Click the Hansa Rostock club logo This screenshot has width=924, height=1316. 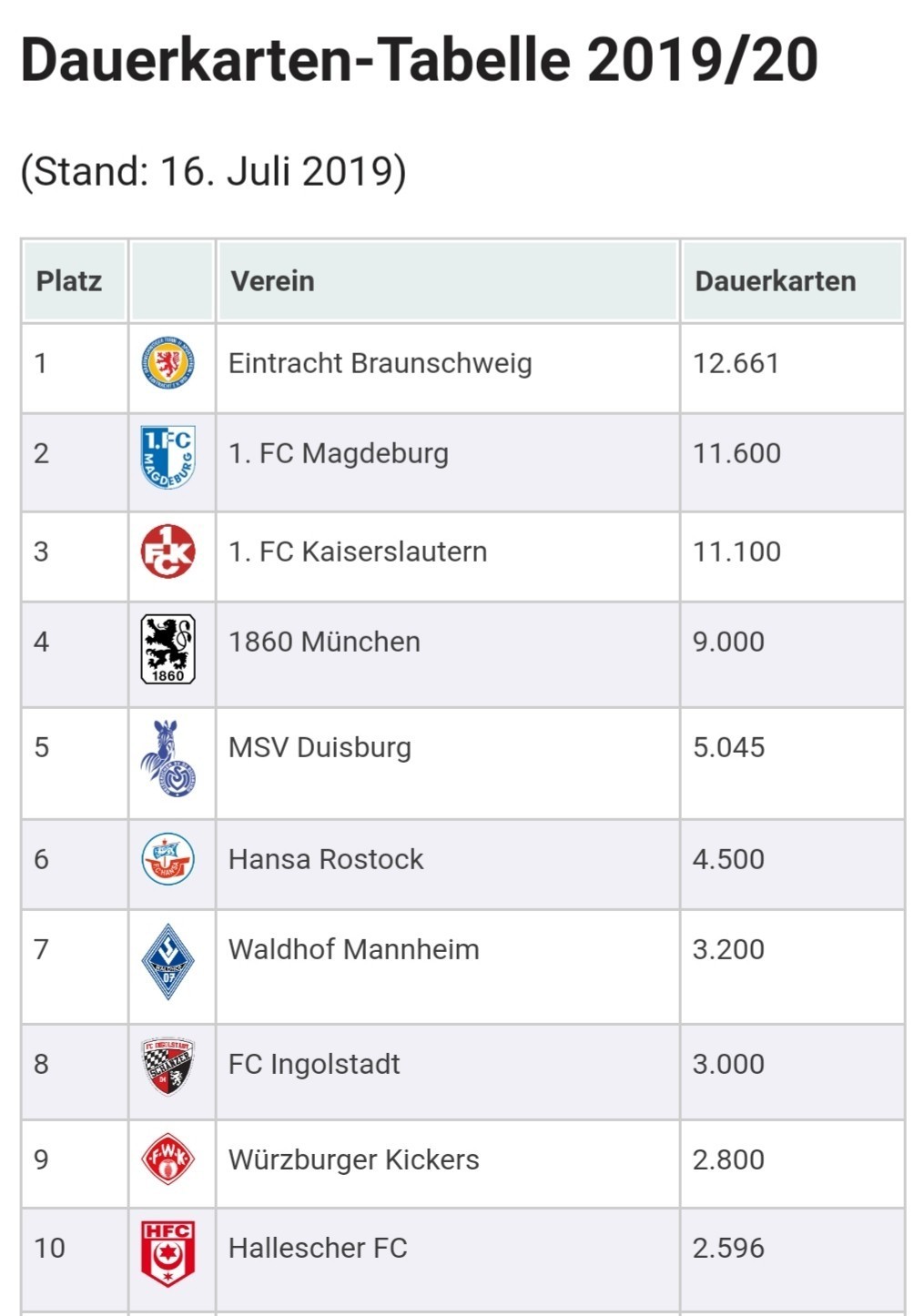pos(168,859)
